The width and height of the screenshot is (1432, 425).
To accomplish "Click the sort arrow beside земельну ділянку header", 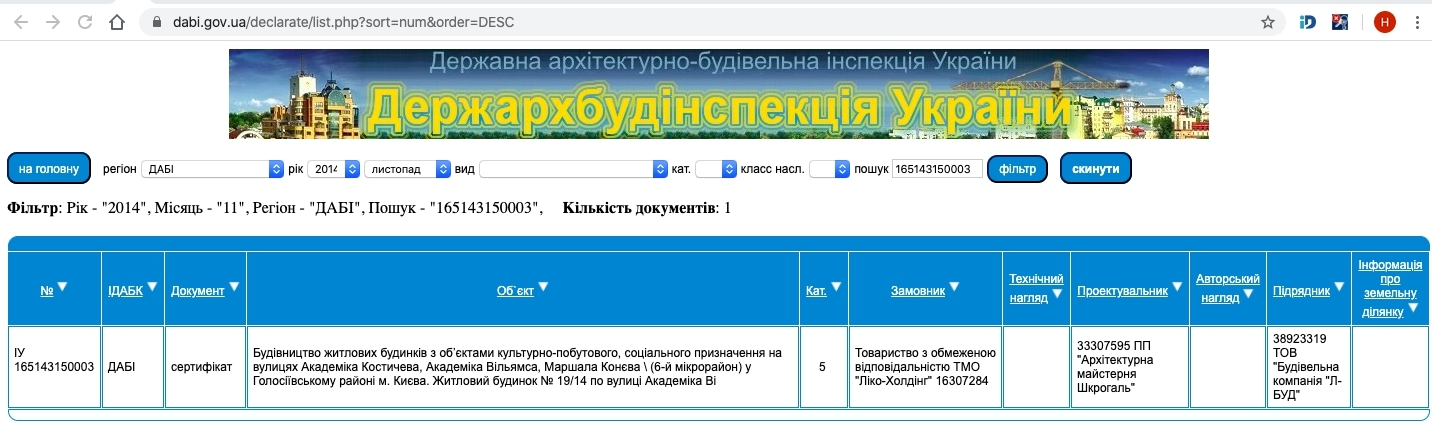I will click(x=1412, y=310).
